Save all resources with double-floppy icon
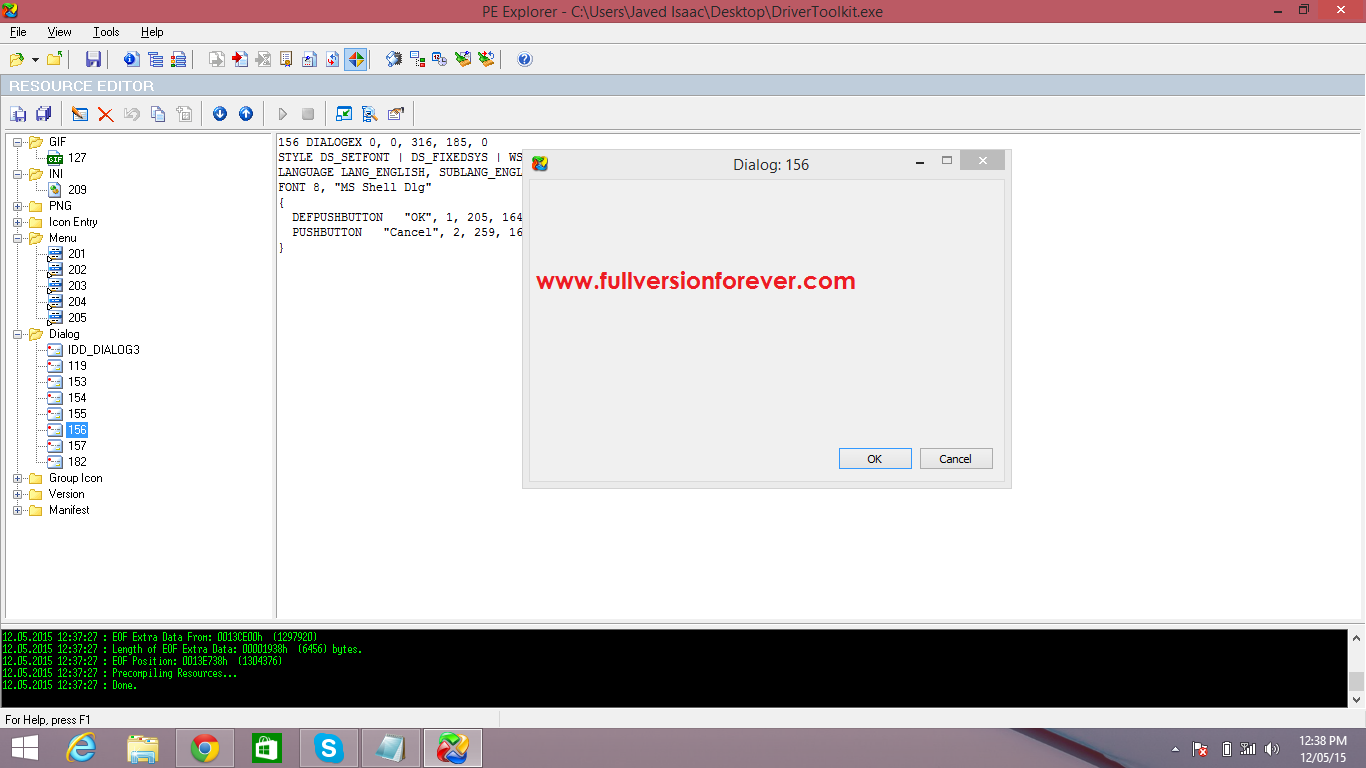The width and height of the screenshot is (1366, 768). point(43,114)
